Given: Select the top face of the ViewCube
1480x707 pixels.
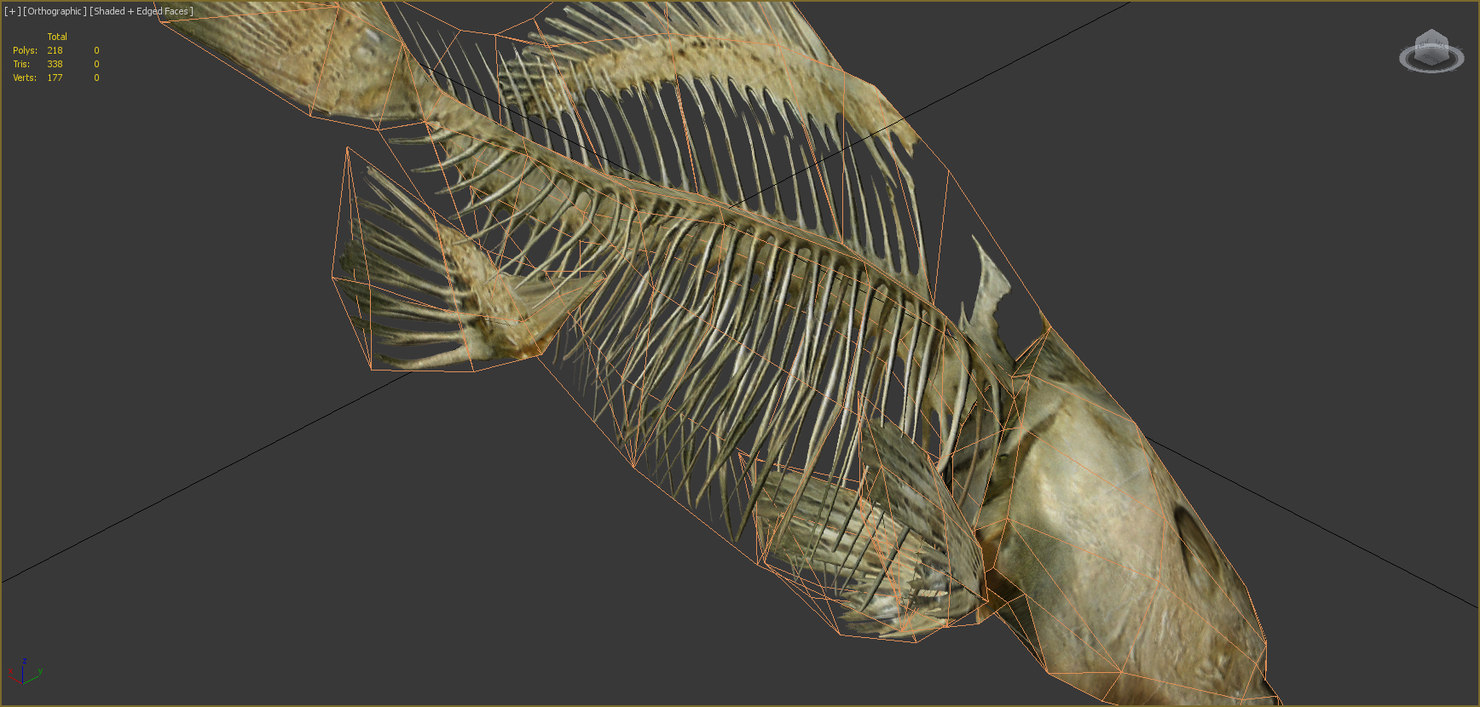Looking at the screenshot, I should 1432,32.
